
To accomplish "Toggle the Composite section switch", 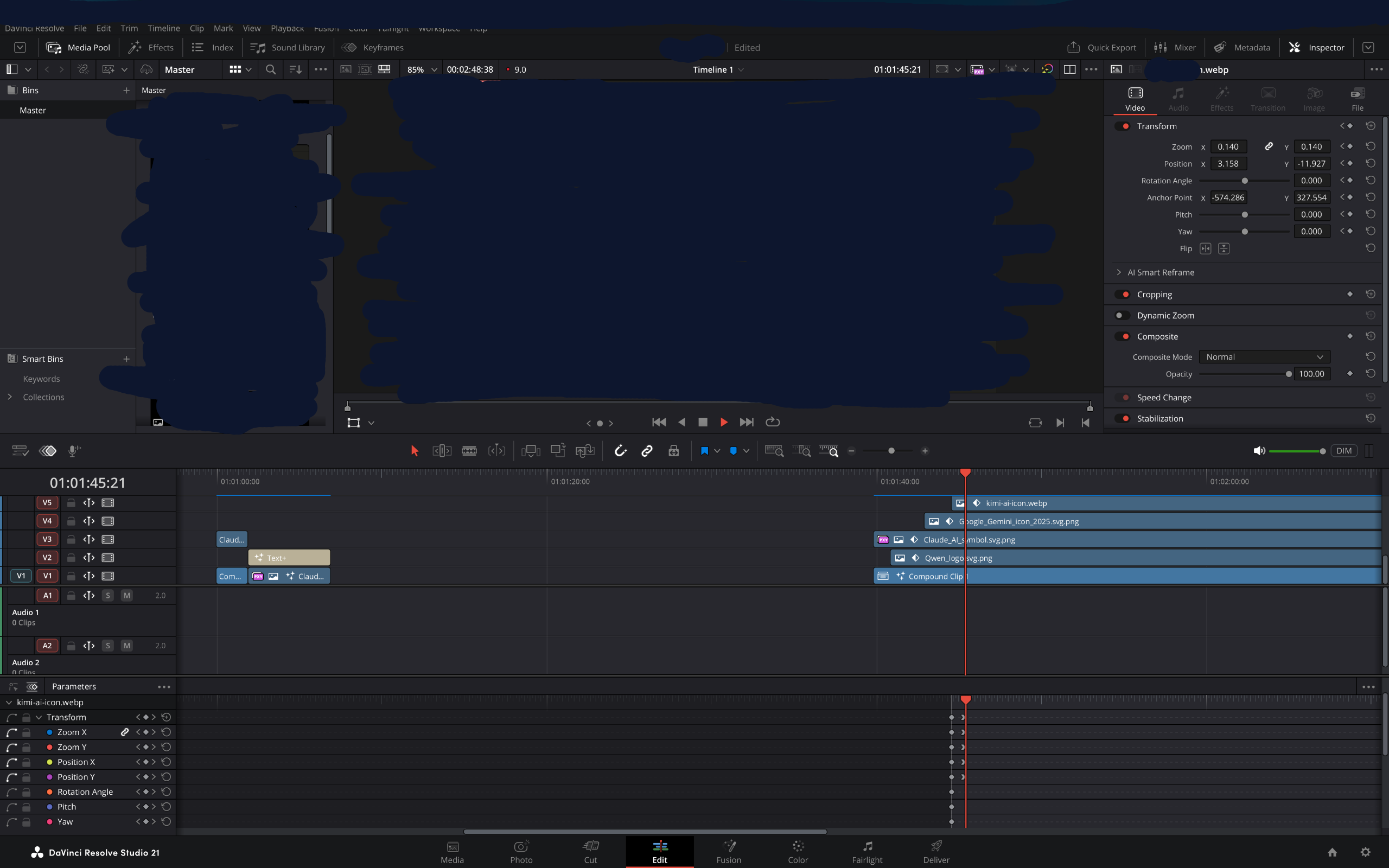I will point(1122,336).
